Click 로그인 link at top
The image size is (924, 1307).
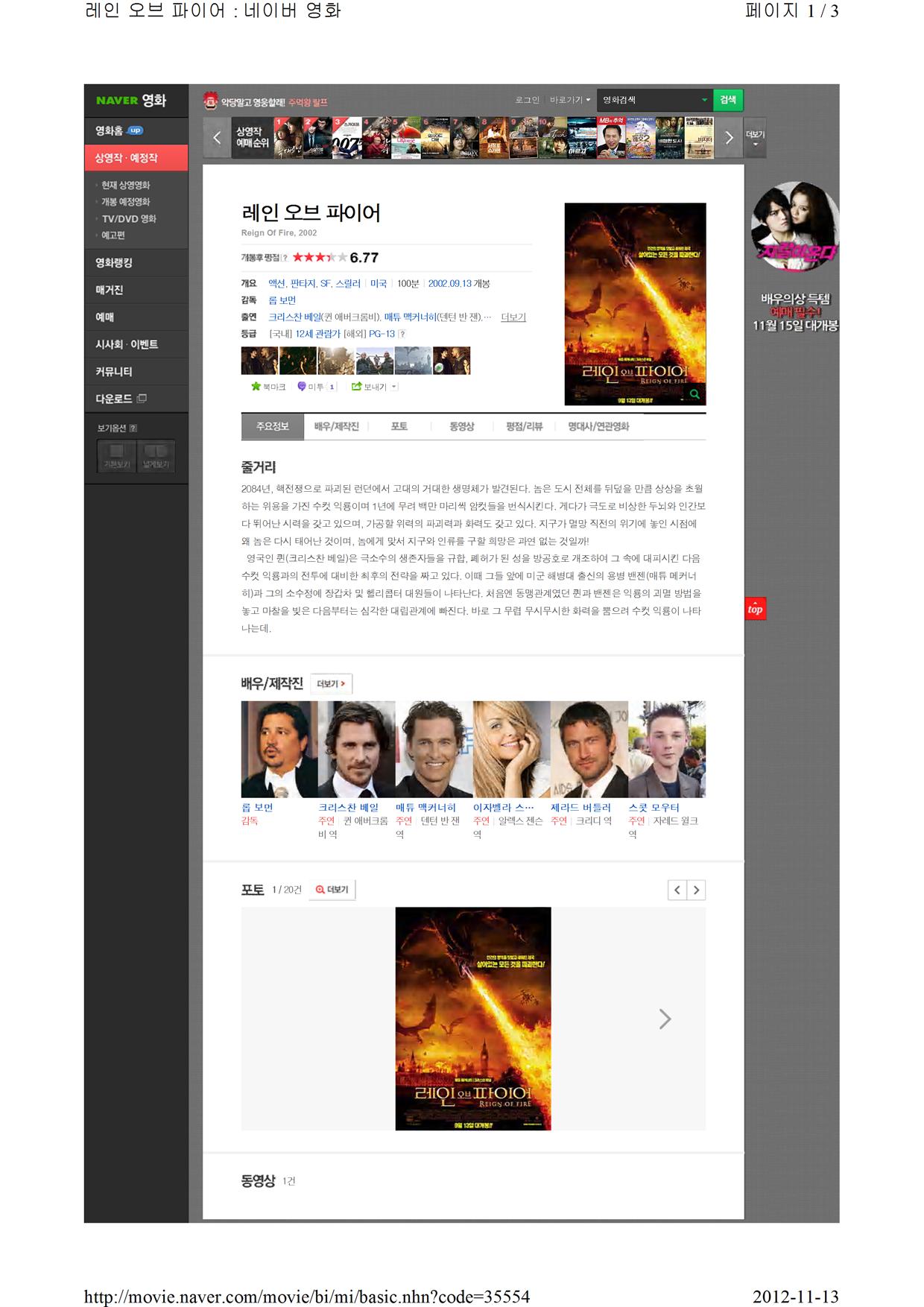coord(527,100)
